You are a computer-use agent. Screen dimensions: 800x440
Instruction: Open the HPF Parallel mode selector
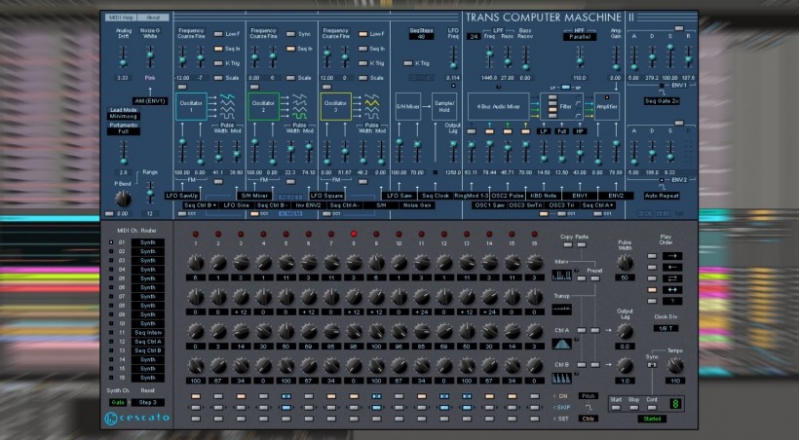[x=580, y=37]
